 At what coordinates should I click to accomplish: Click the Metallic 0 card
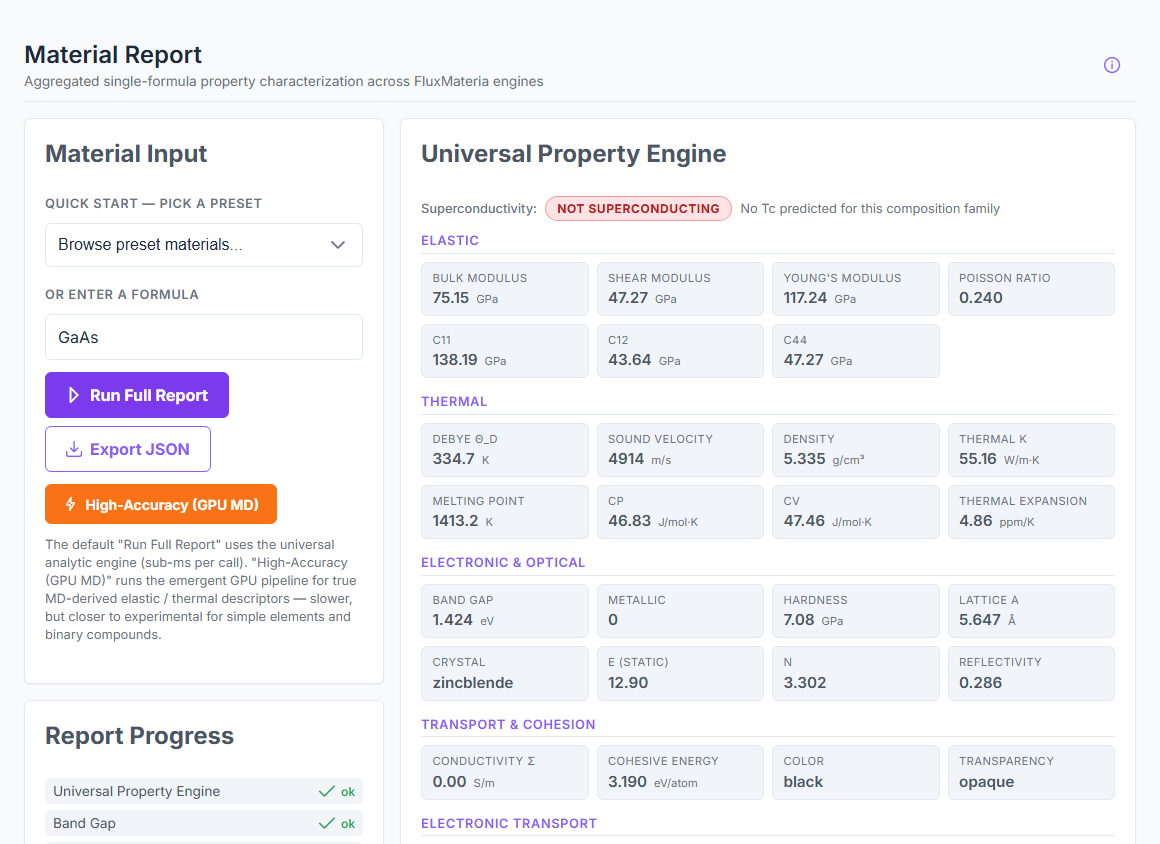click(680, 611)
